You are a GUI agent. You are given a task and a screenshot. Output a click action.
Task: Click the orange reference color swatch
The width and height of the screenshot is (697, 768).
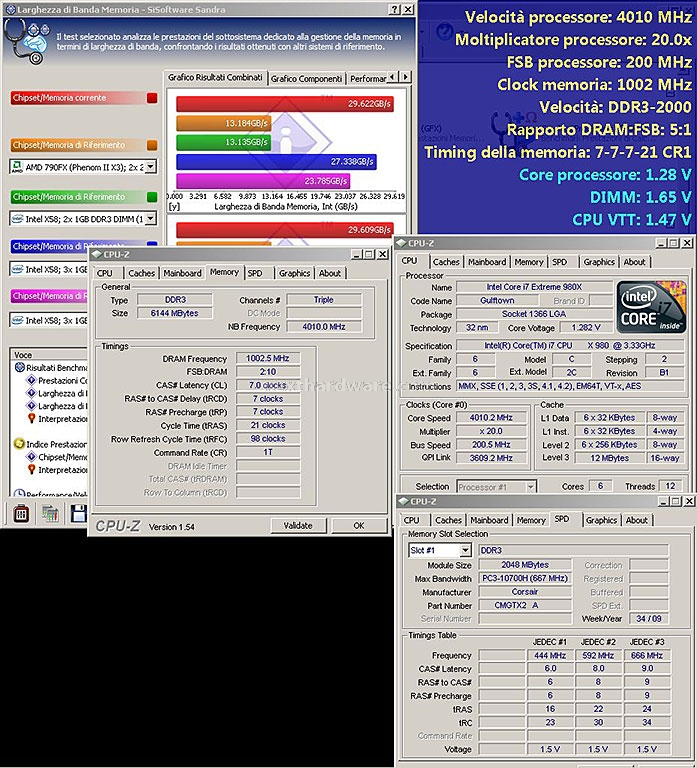(152, 145)
